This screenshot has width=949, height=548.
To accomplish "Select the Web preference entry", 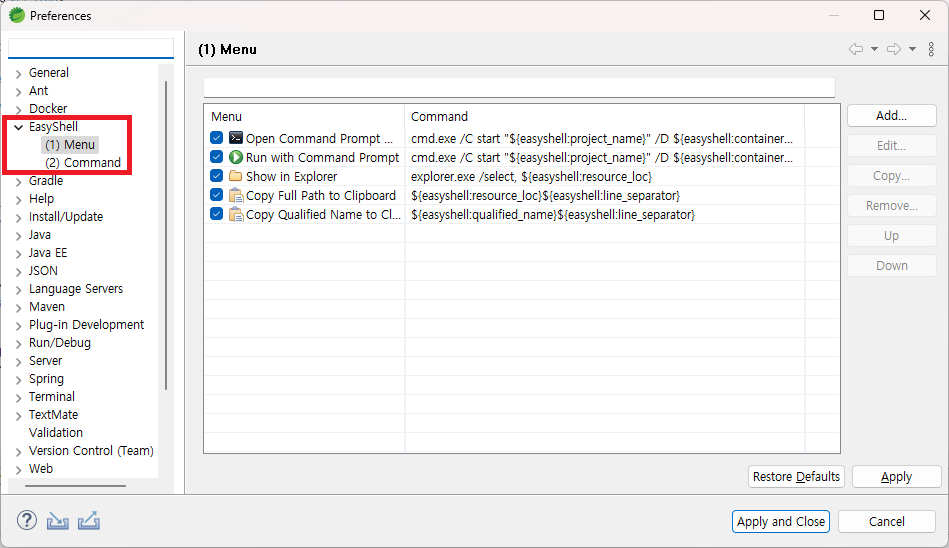I will 41,469.
